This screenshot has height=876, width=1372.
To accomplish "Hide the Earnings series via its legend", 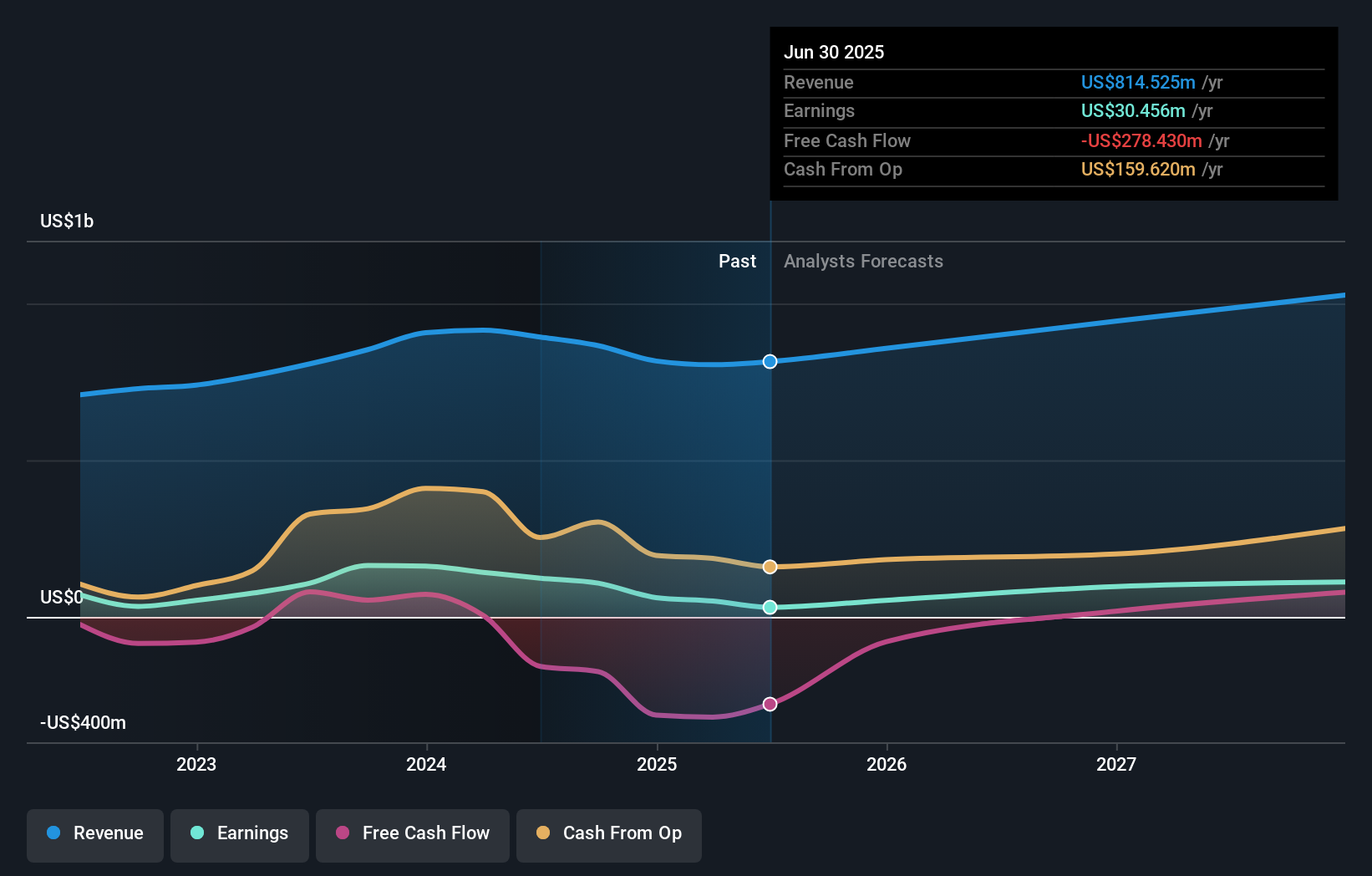I will pos(240,833).
